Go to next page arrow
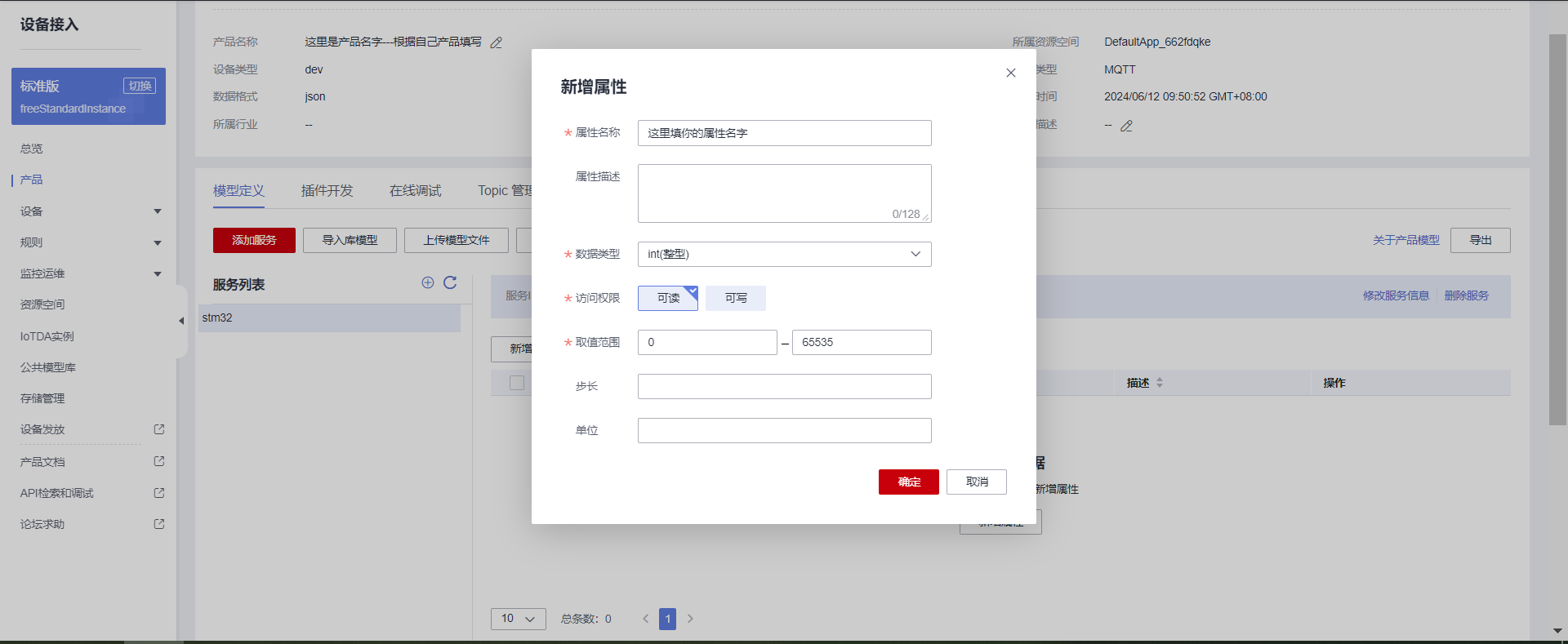 (690, 619)
